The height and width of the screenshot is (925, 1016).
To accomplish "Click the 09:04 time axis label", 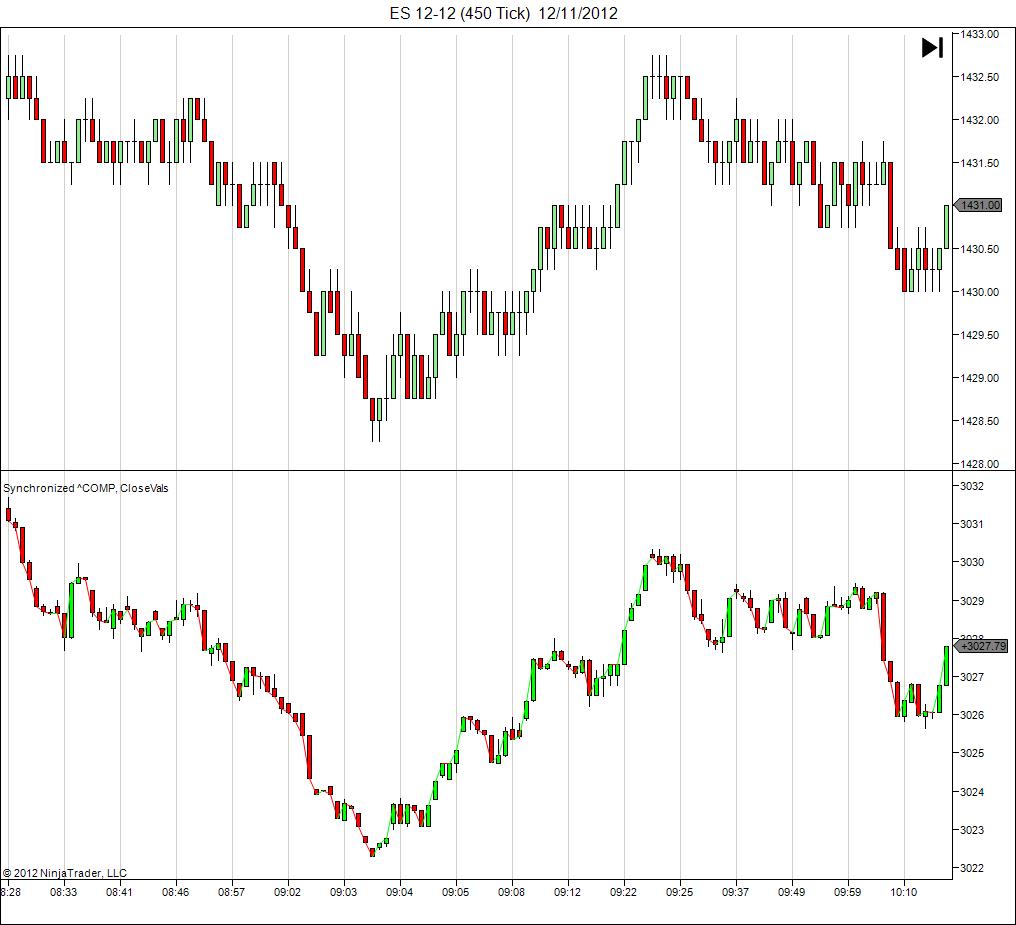I will click(x=400, y=892).
